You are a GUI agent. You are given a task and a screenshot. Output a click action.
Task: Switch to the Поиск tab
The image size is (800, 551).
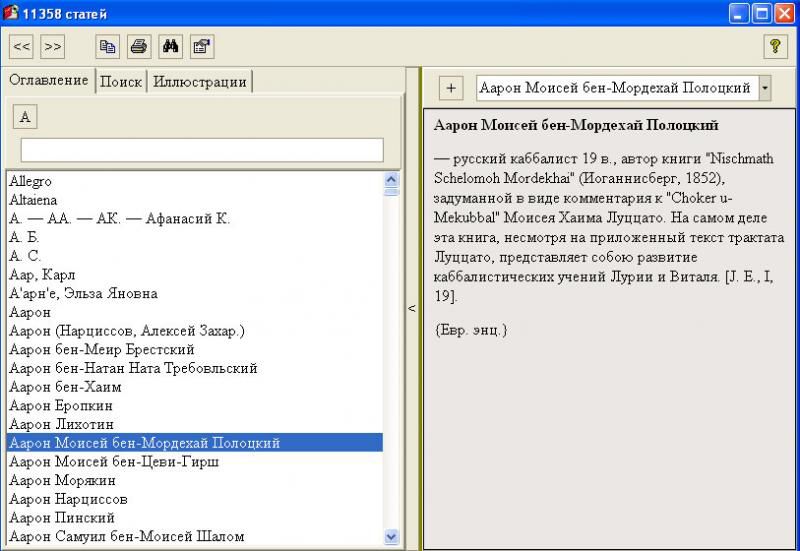click(x=121, y=82)
